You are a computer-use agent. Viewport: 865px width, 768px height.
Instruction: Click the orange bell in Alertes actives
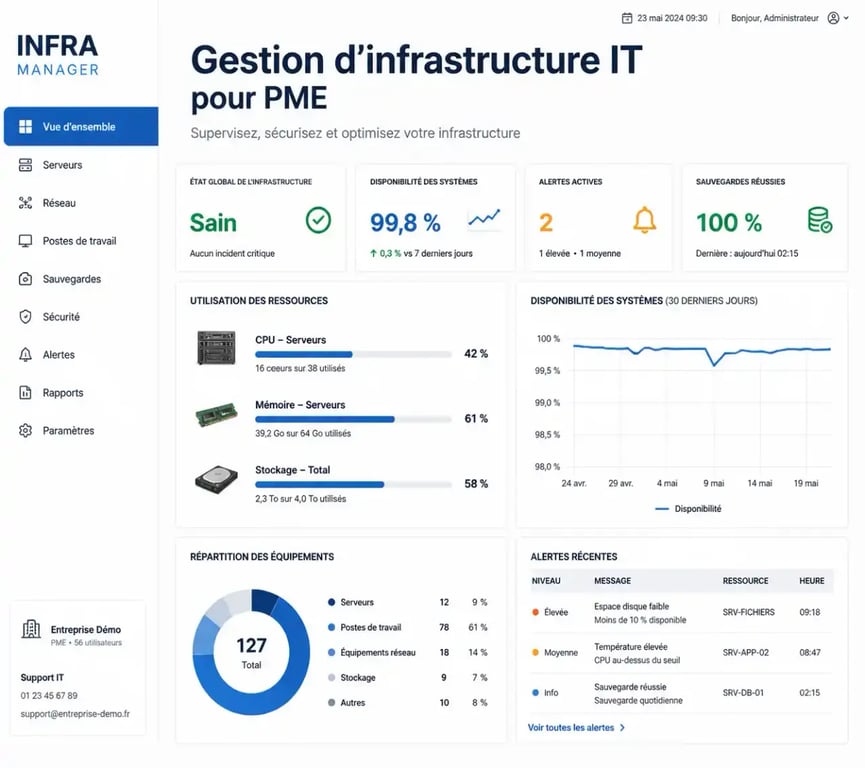pos(644,220)
